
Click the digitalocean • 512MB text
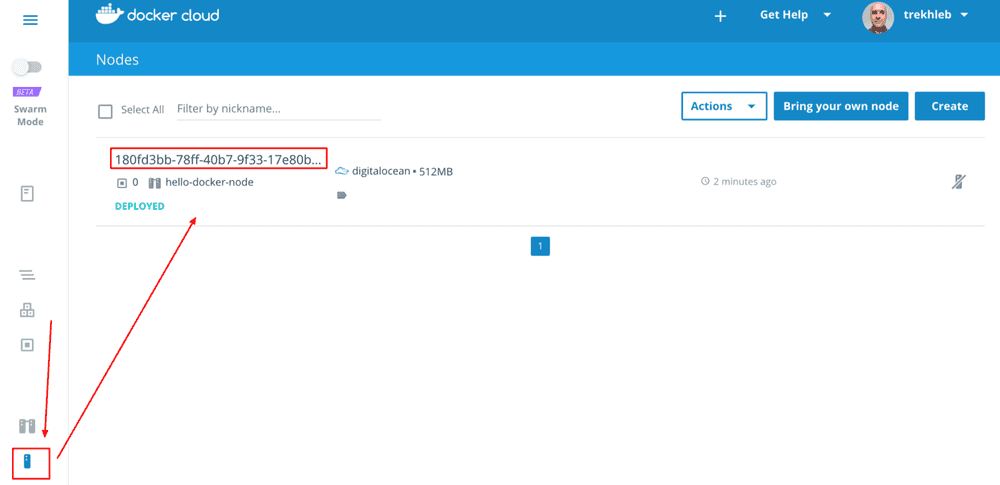[x=402, y=171]
